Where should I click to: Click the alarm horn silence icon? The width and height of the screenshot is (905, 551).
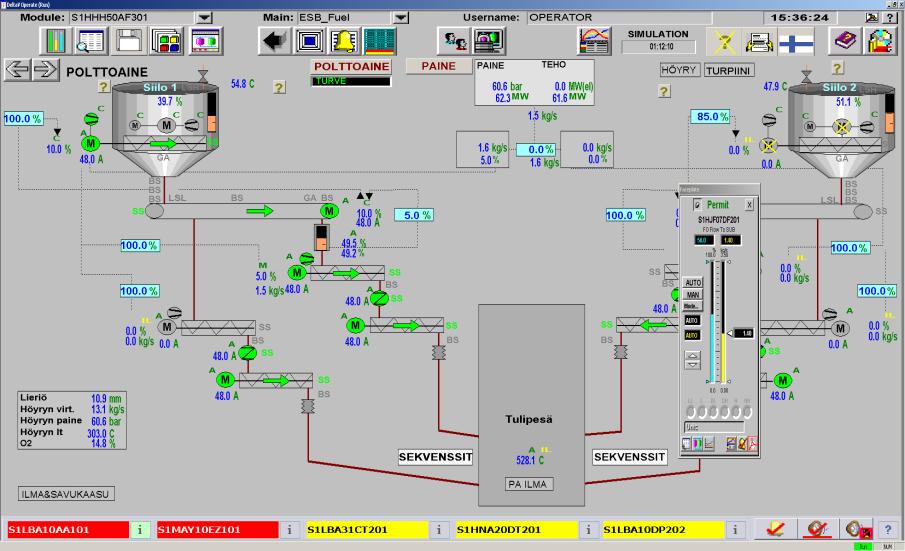coord(817,529)
